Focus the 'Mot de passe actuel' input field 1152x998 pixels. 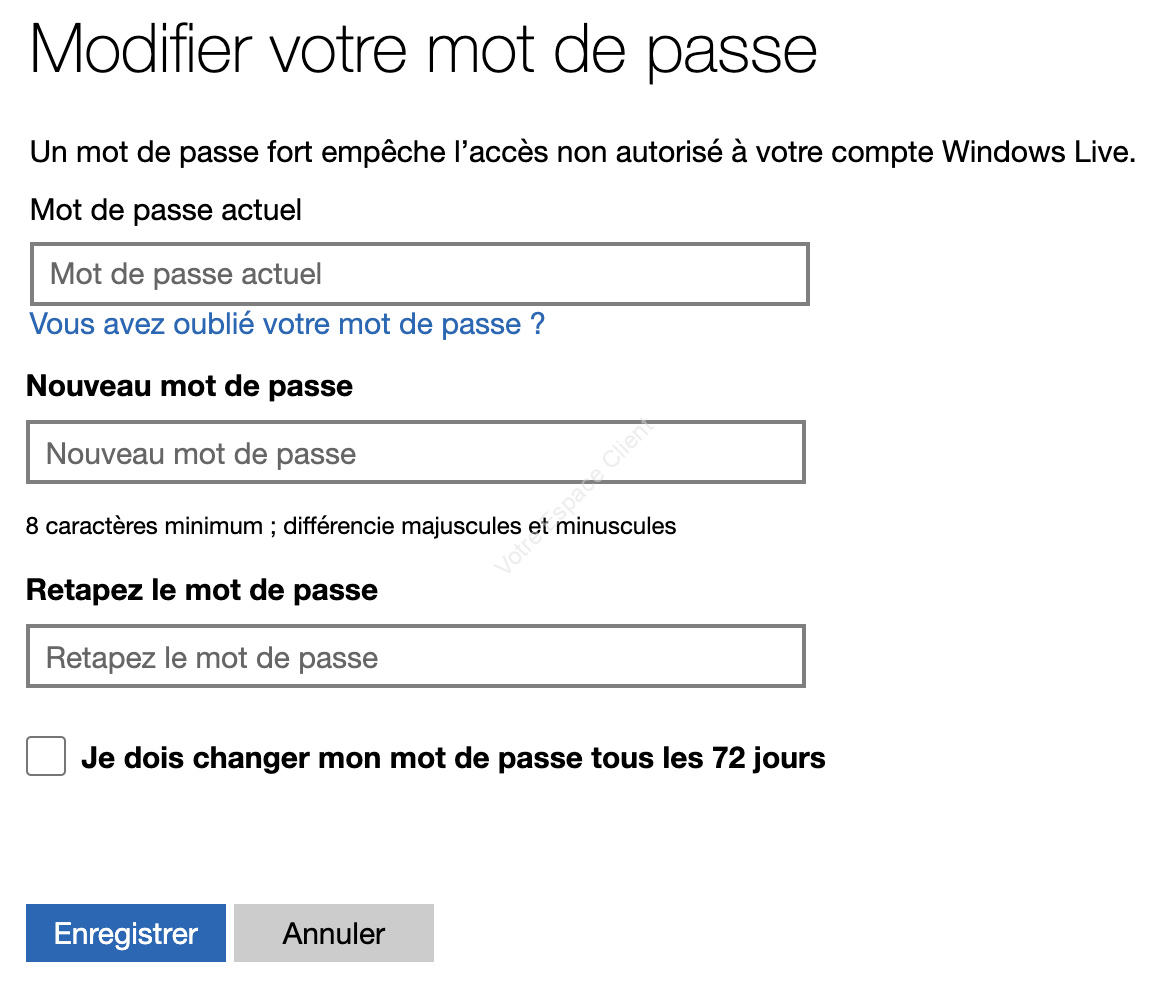click(x=420, y=273)
